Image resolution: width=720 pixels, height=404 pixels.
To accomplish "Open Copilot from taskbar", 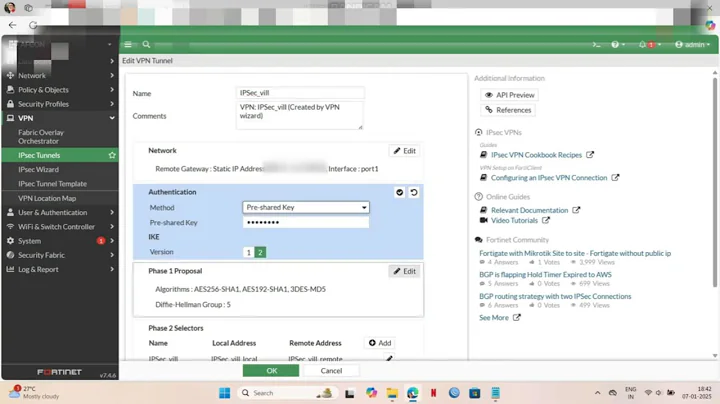I will (x=371, y=393).
